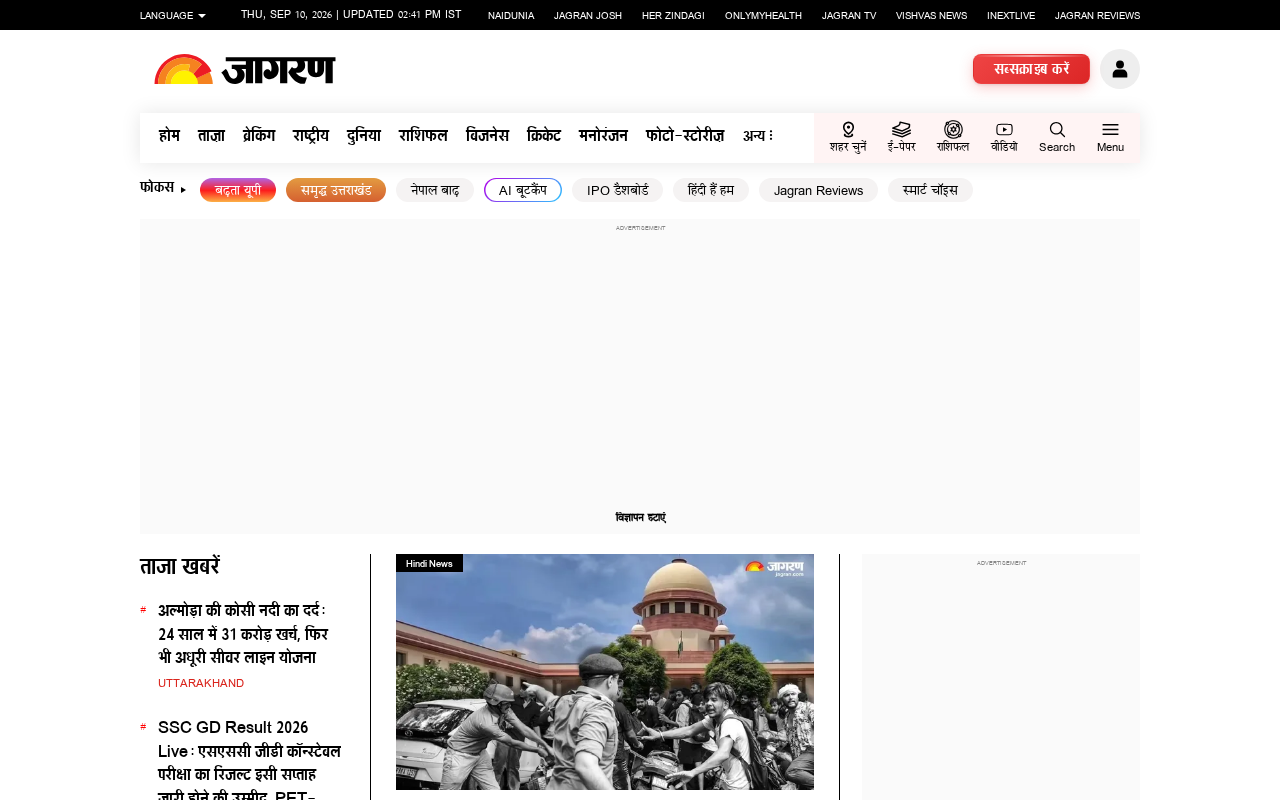
Task: Open the city selector location icon
Action: coord(848,130)
